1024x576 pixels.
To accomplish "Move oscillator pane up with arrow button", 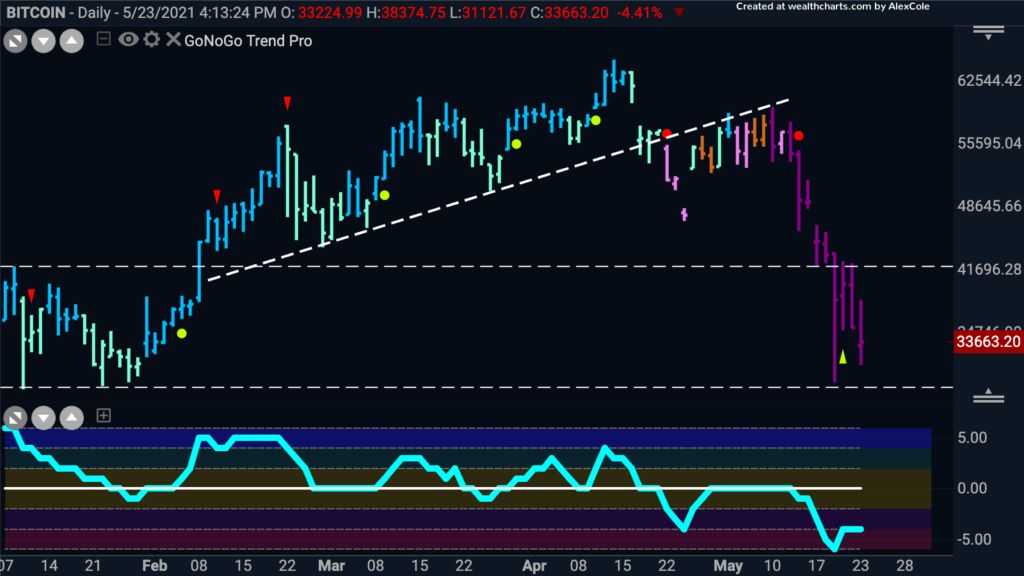I will coord(72,417).
